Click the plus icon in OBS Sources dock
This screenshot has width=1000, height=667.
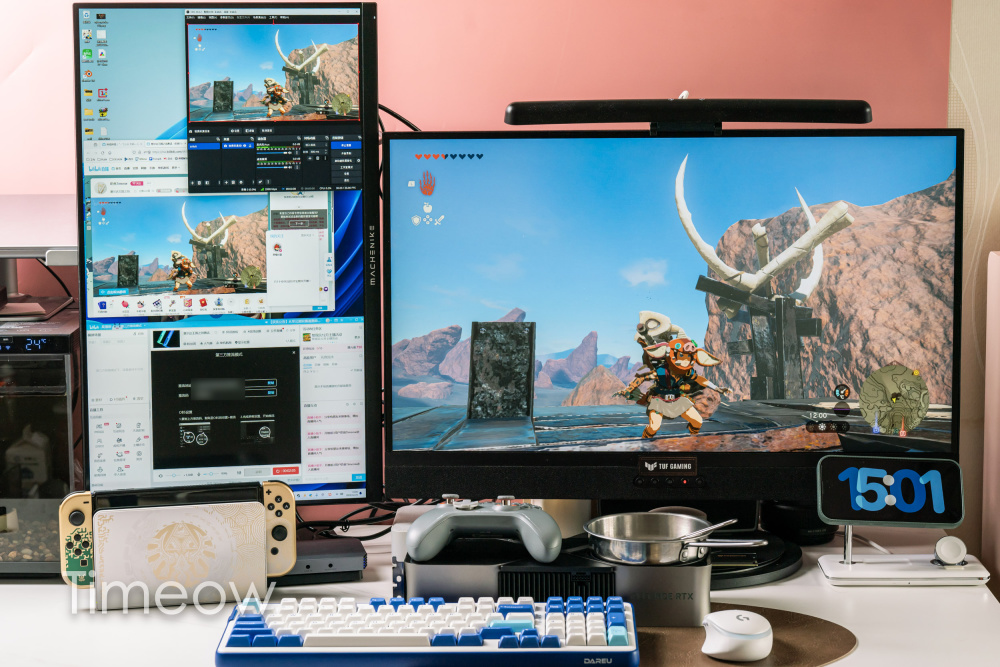tap(226, 182)
